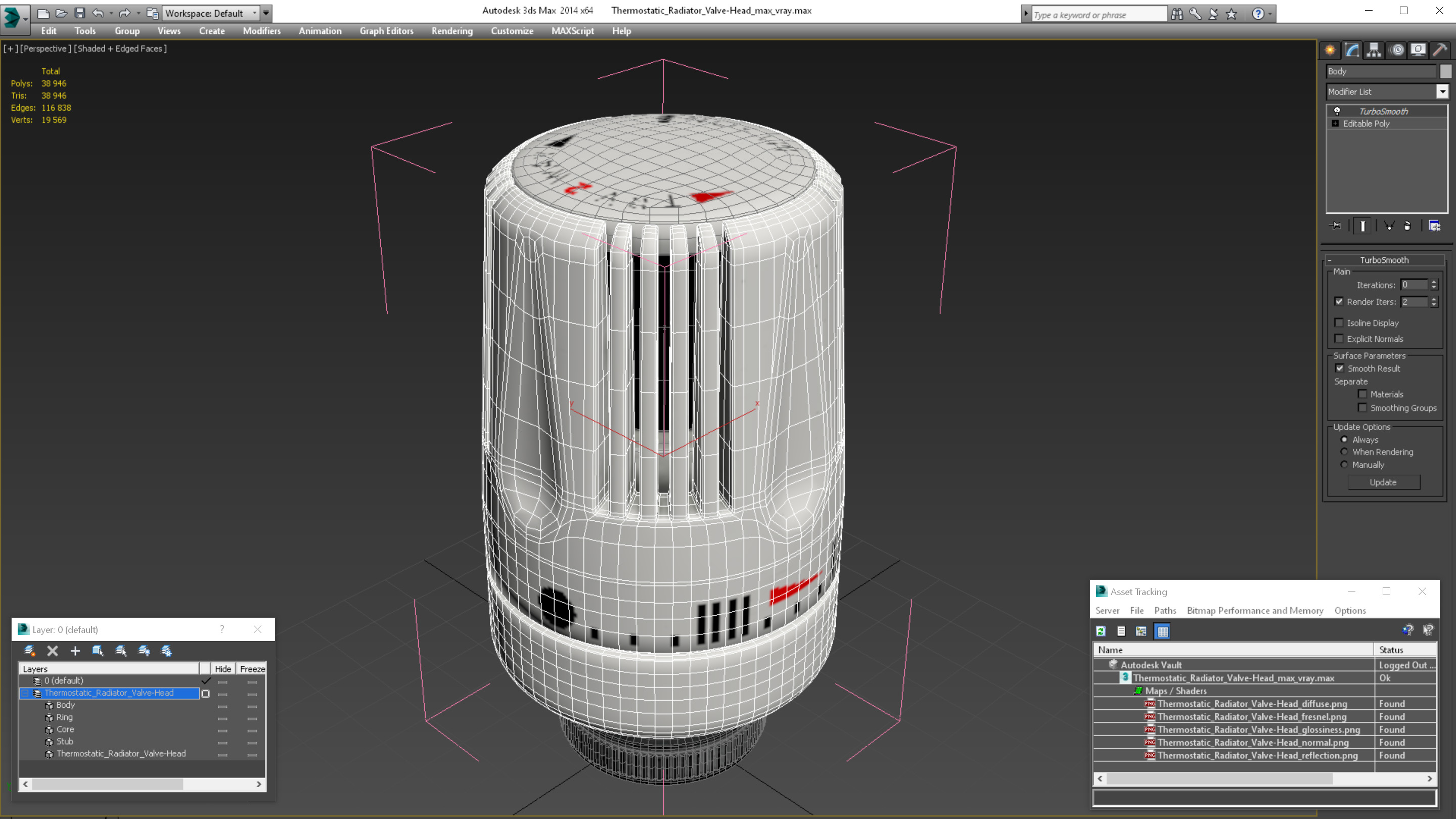Open the Rendering menu
This screenshot has width=1456, height=819.
pos(451,31)
